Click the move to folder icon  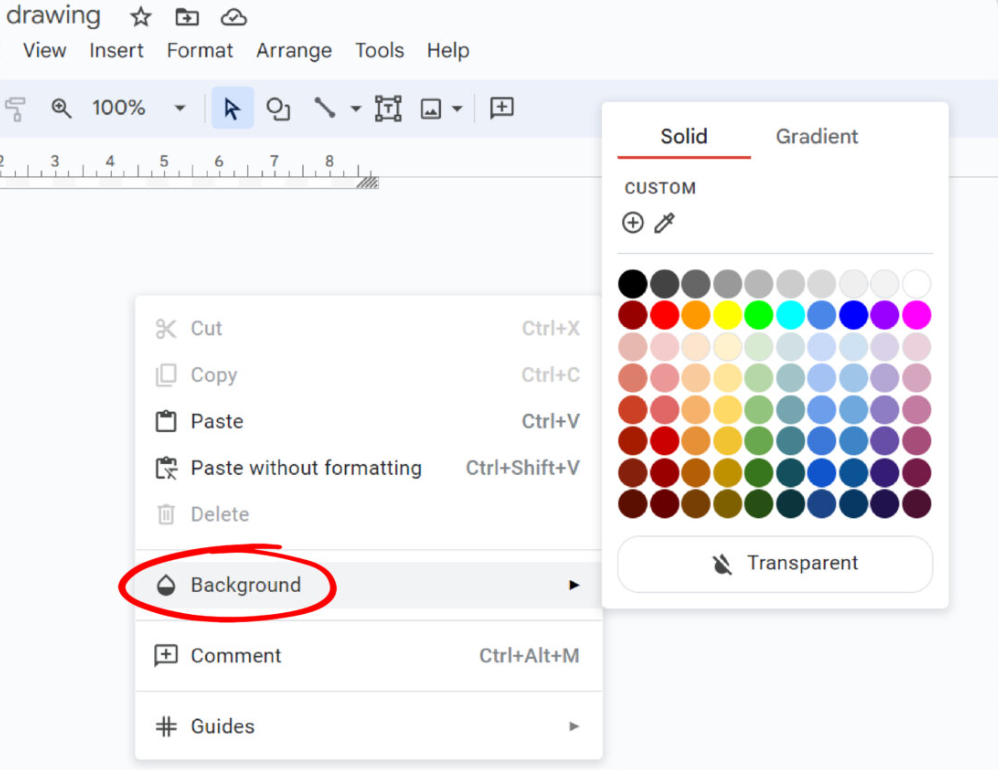pos(186,17)
